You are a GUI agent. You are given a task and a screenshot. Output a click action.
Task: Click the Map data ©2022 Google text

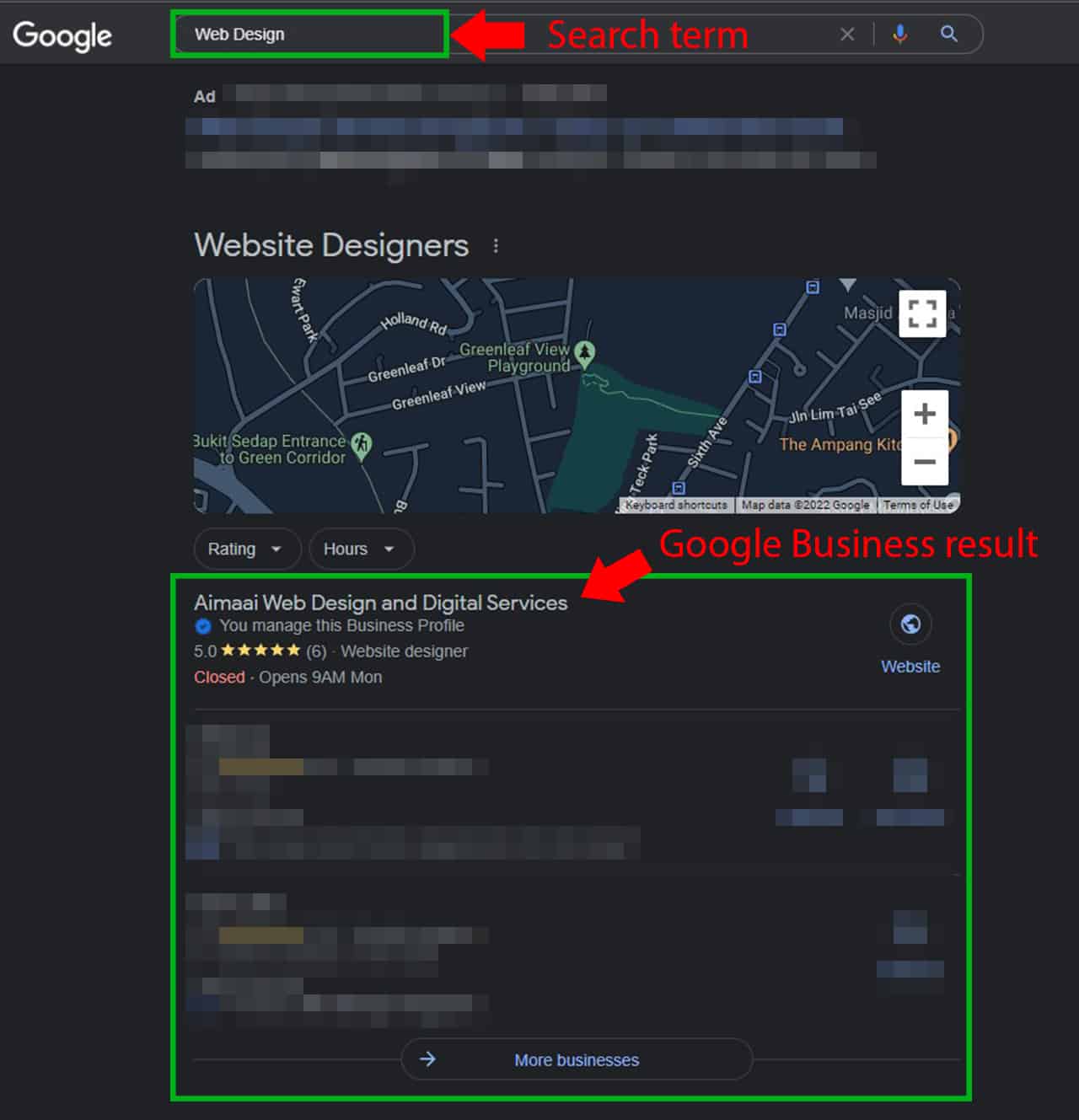pos(805,505)
